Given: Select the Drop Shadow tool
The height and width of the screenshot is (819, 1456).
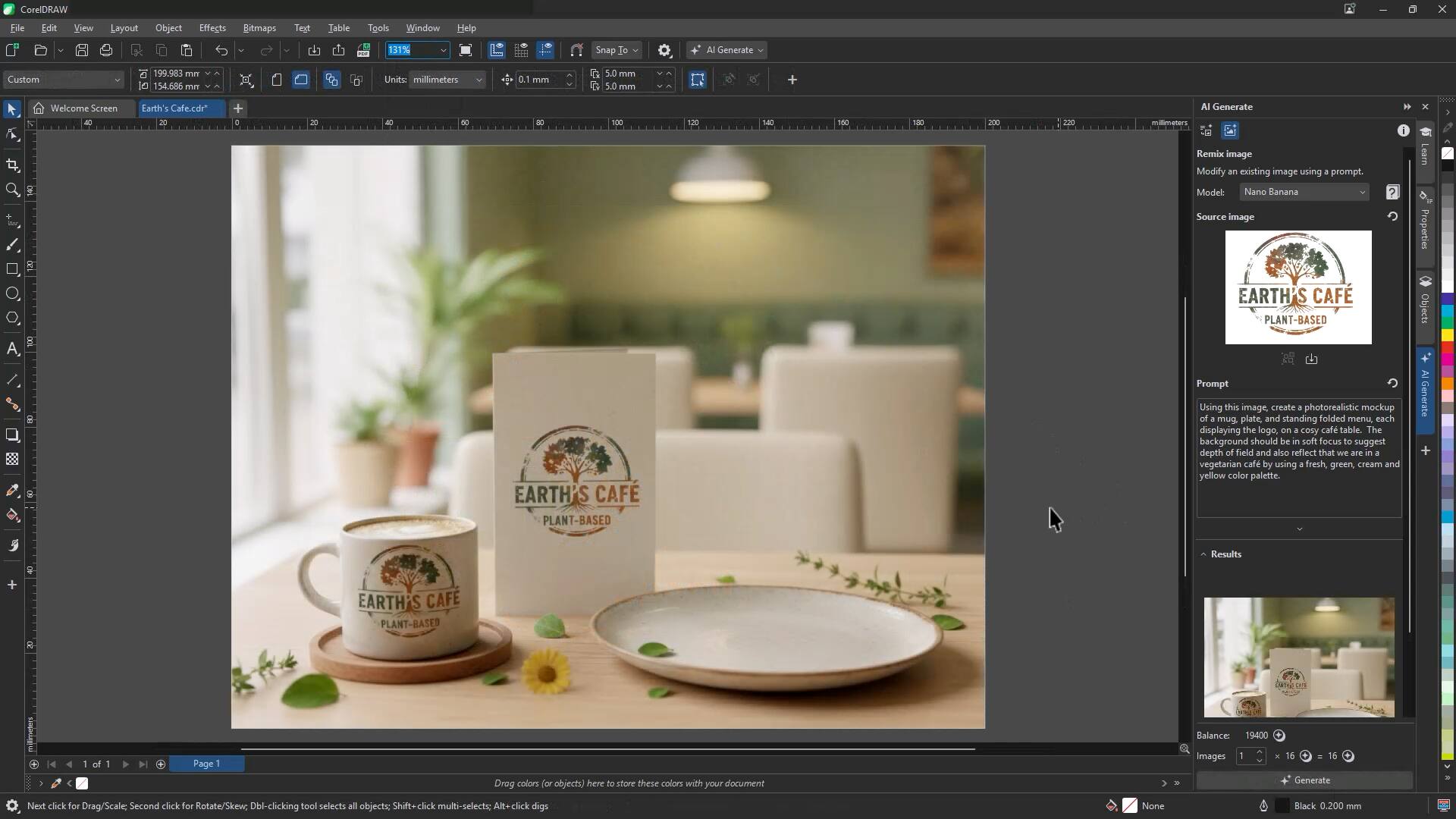Looking at the screenshot, I should [12, 435].
